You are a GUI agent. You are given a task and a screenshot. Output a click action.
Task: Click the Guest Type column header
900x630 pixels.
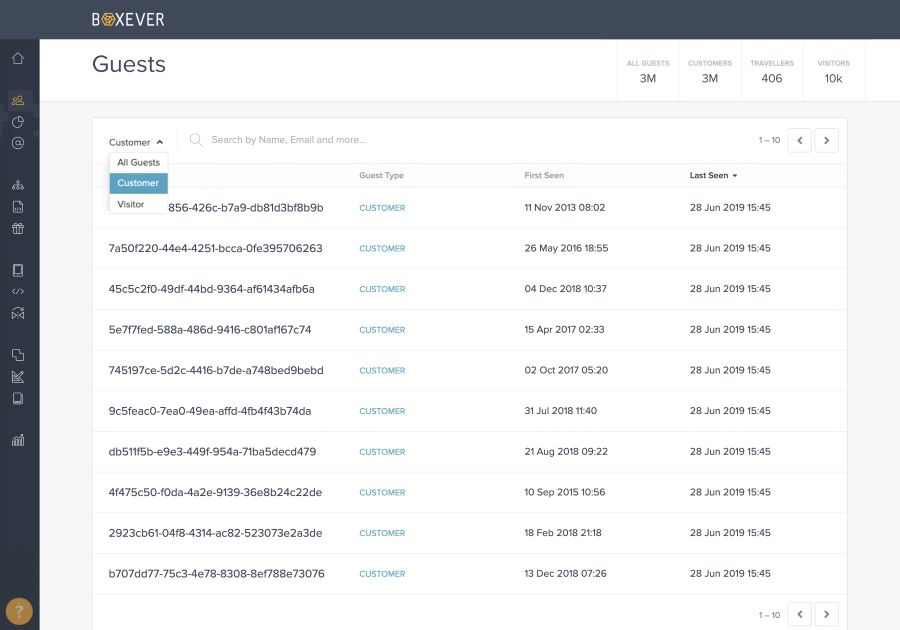coord(382,176)
